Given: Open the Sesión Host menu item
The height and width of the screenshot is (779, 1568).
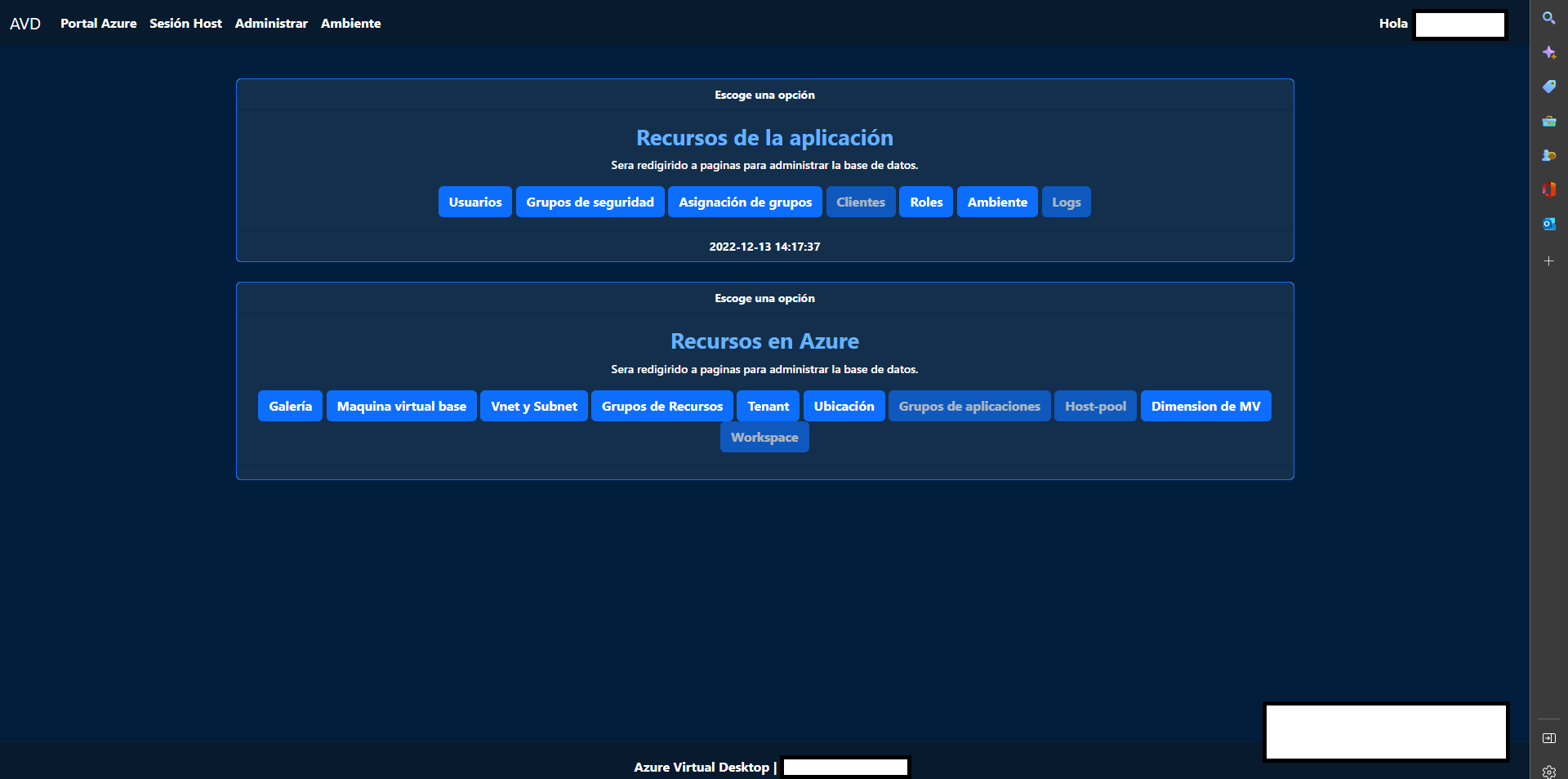Looking at the screenshot, I should [185, 24].
